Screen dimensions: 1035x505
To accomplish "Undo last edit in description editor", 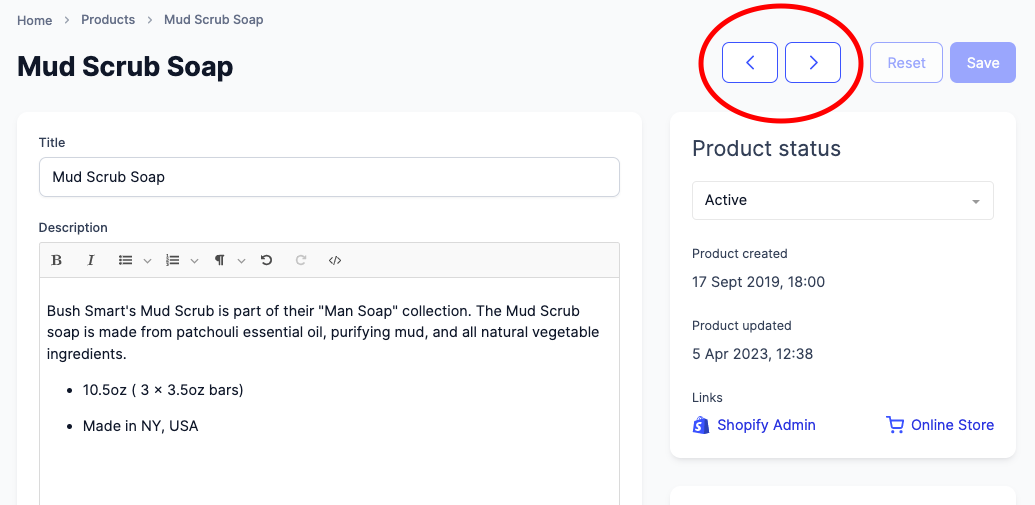I will point(266,260).
